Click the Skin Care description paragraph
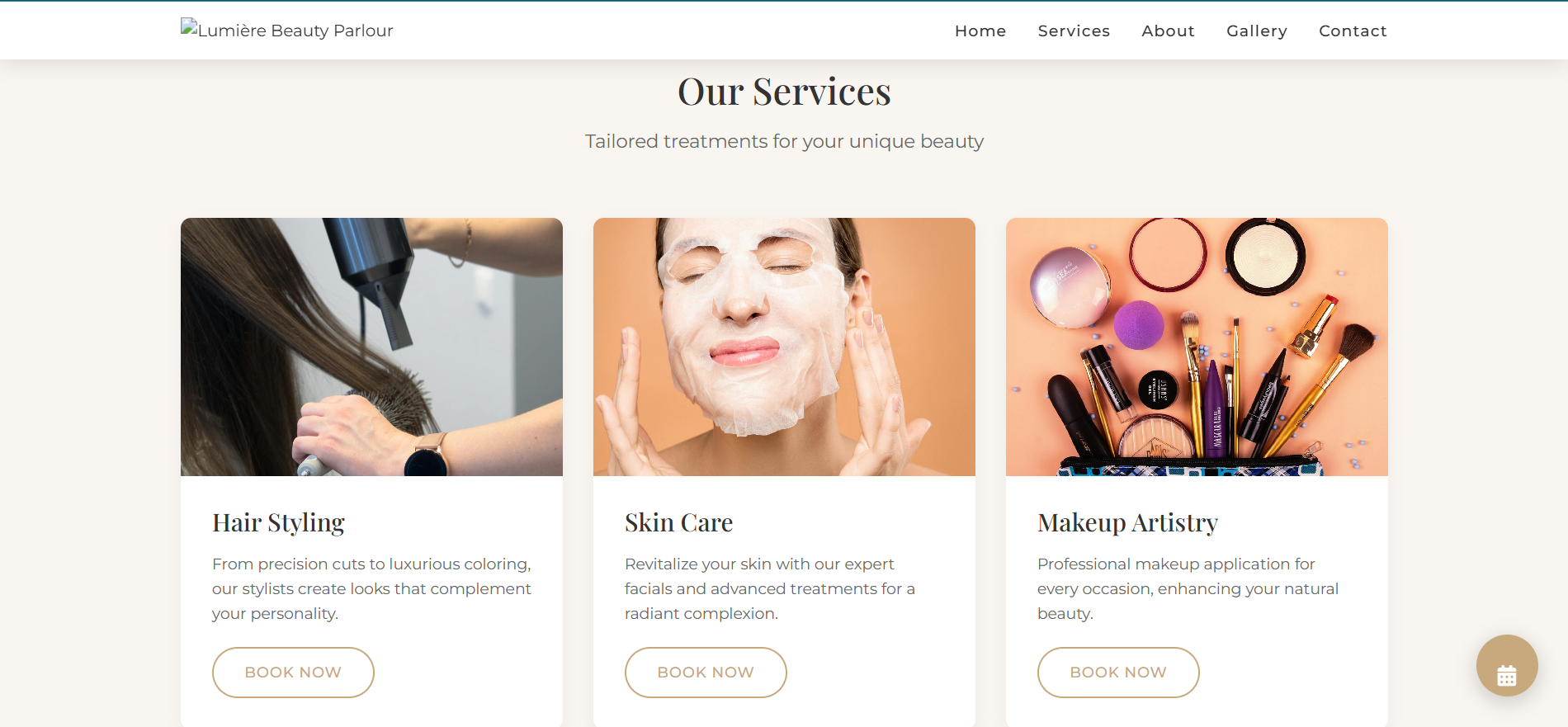 point(770,588)
